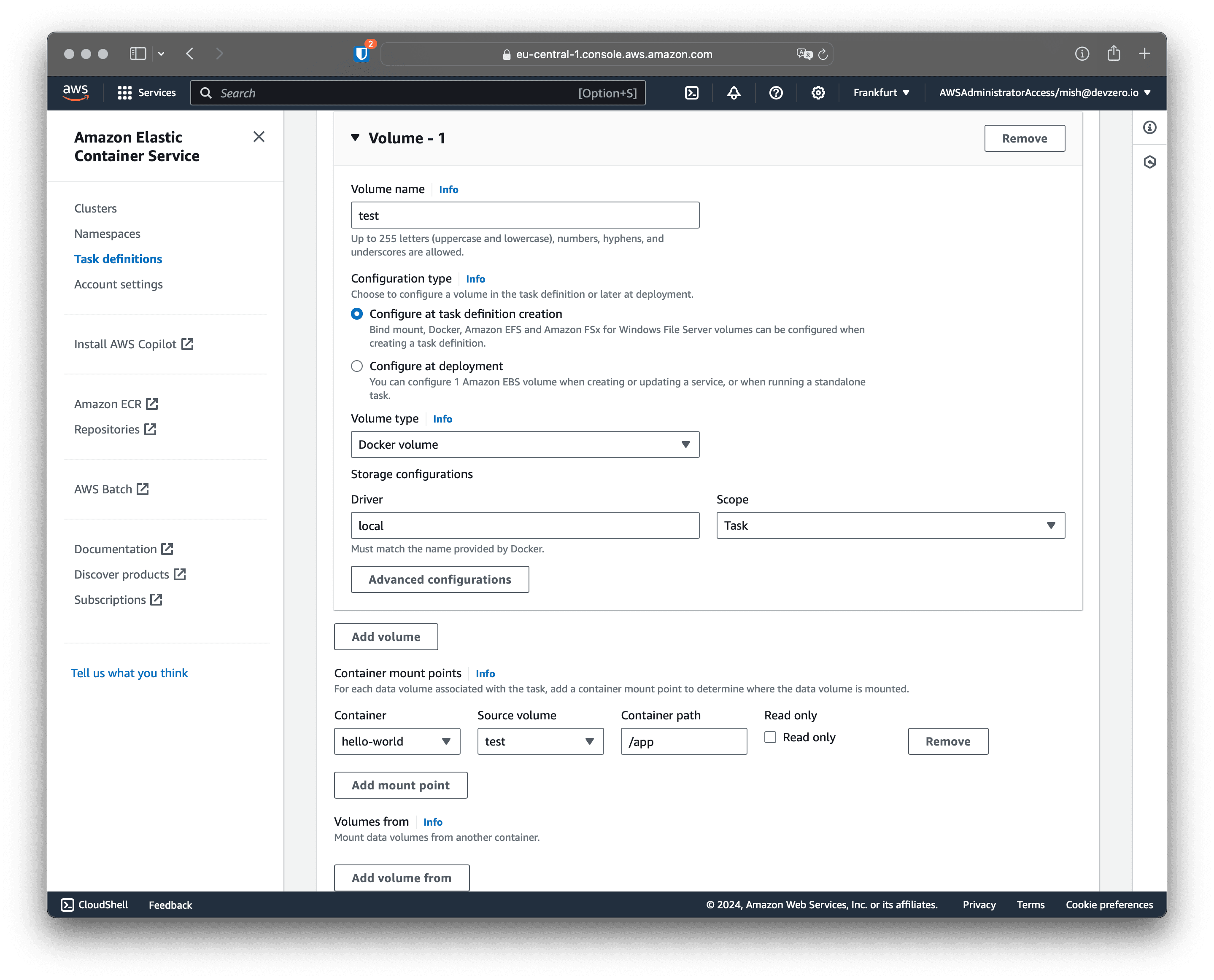The width and height of the screenshot is (1214, 980).
Task: Open the settings gear icon
Action: (818, 93)
